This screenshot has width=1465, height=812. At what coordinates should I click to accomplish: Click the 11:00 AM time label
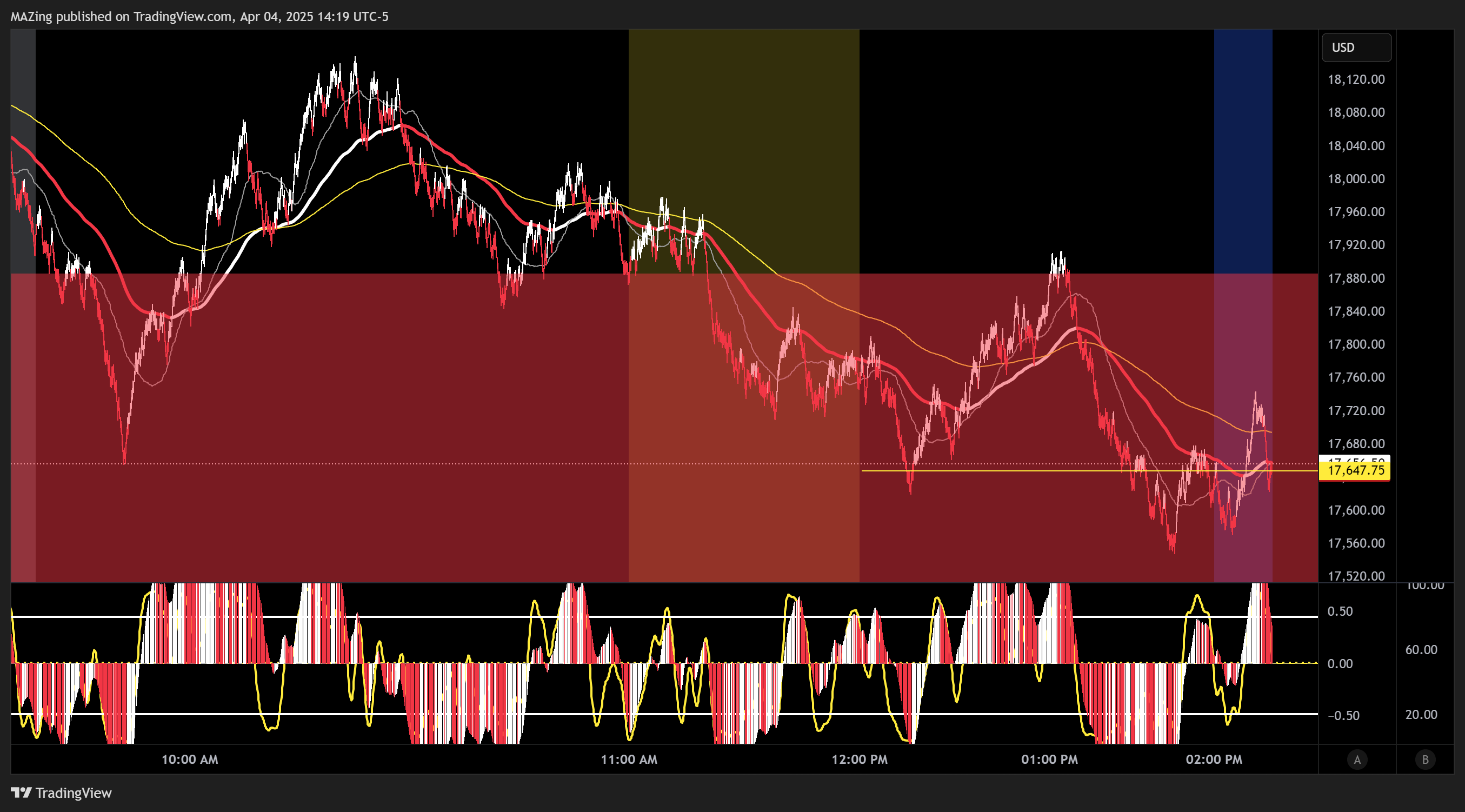point(629,759)
